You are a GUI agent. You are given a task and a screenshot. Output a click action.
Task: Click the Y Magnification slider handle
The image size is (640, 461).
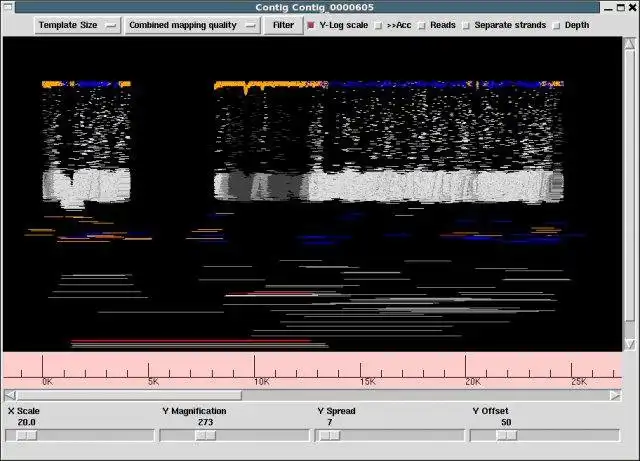click(205, 435)
